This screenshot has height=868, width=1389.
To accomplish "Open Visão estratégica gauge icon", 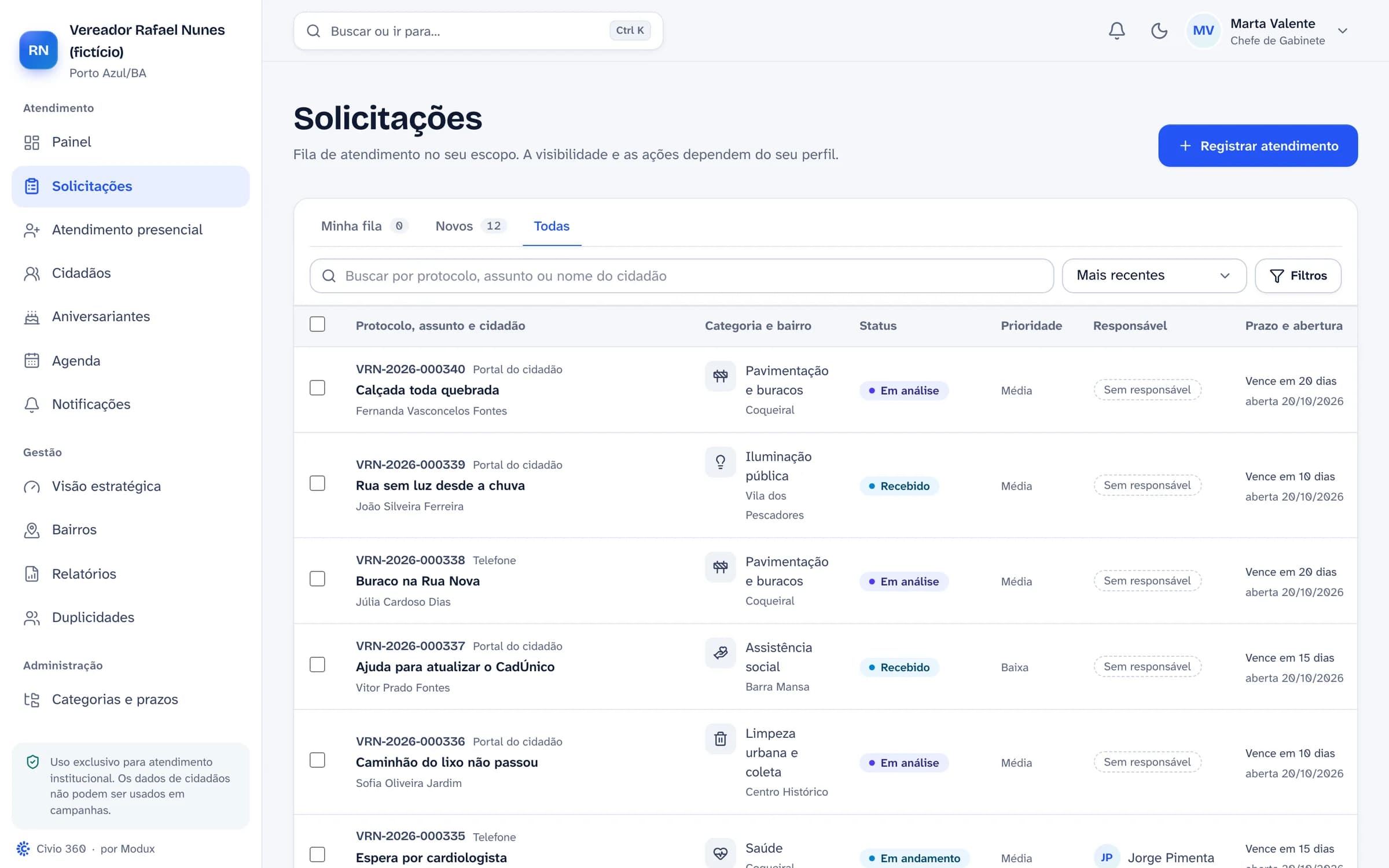I will point(32,487).
